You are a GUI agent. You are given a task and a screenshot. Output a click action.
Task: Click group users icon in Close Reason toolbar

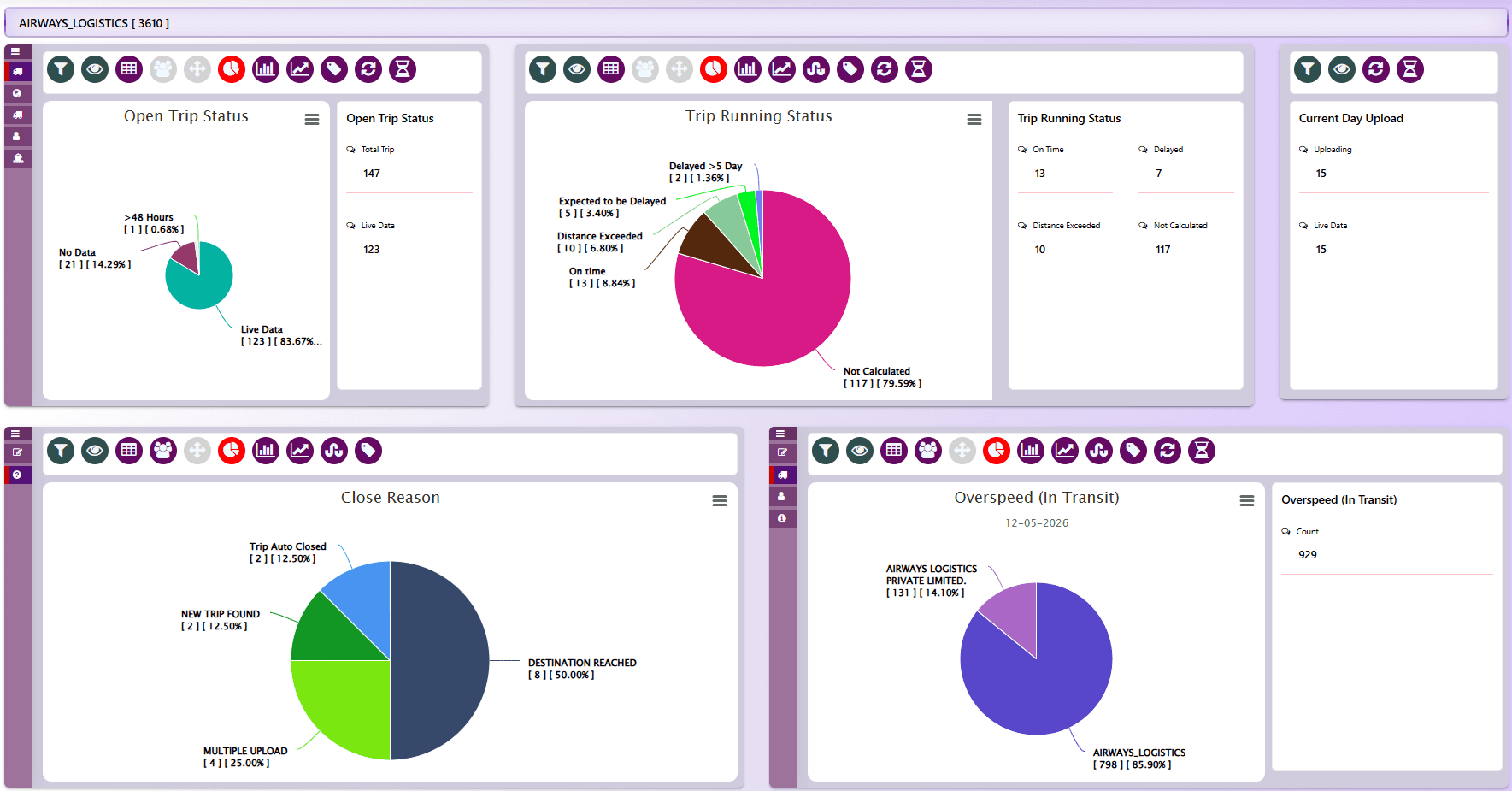163,451
